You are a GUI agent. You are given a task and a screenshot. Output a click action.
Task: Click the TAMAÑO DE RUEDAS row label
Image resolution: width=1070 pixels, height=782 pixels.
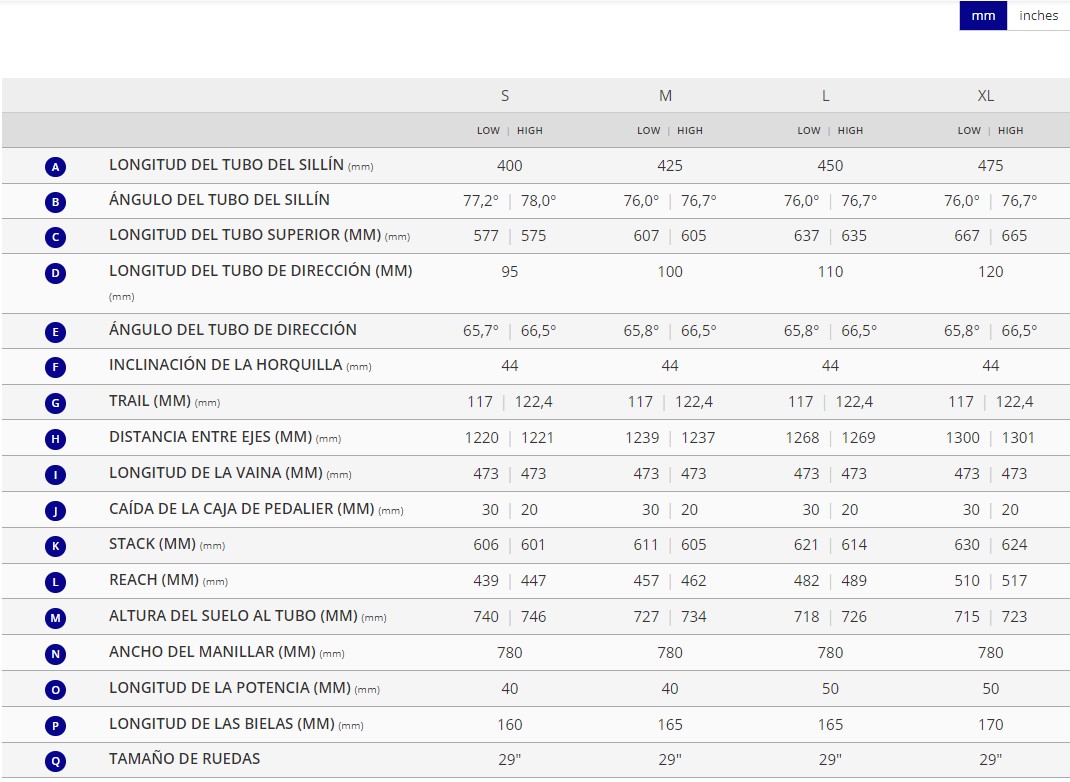coord(184,759)
